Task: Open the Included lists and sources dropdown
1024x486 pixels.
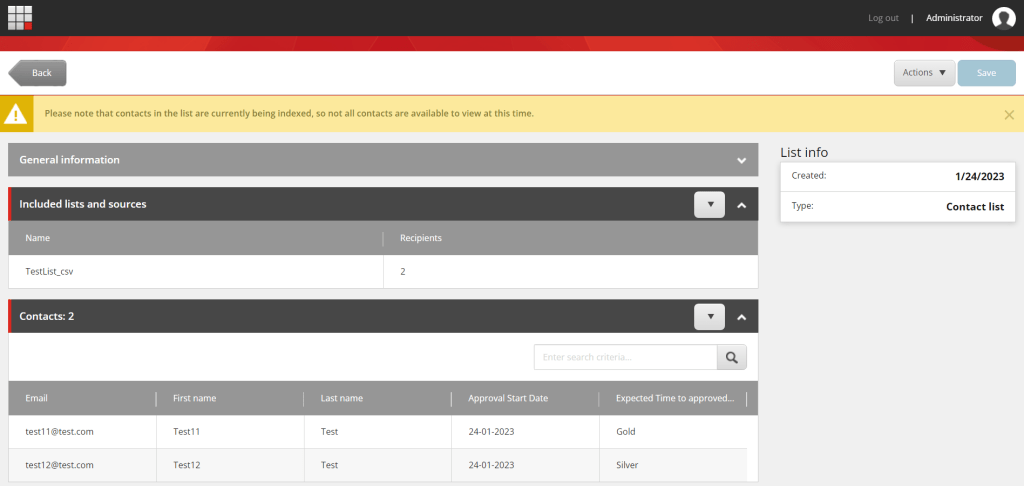Action: point(709,204)
